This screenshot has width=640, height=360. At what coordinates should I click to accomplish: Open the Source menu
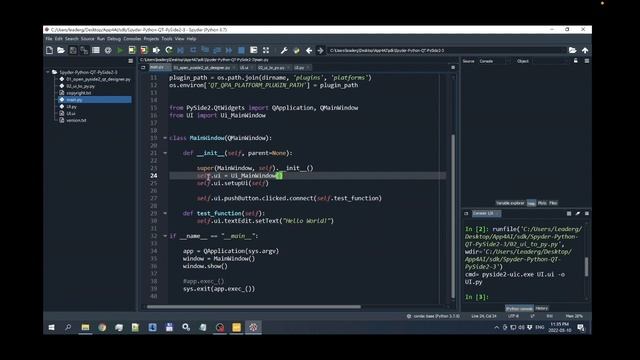click(87, 39)
